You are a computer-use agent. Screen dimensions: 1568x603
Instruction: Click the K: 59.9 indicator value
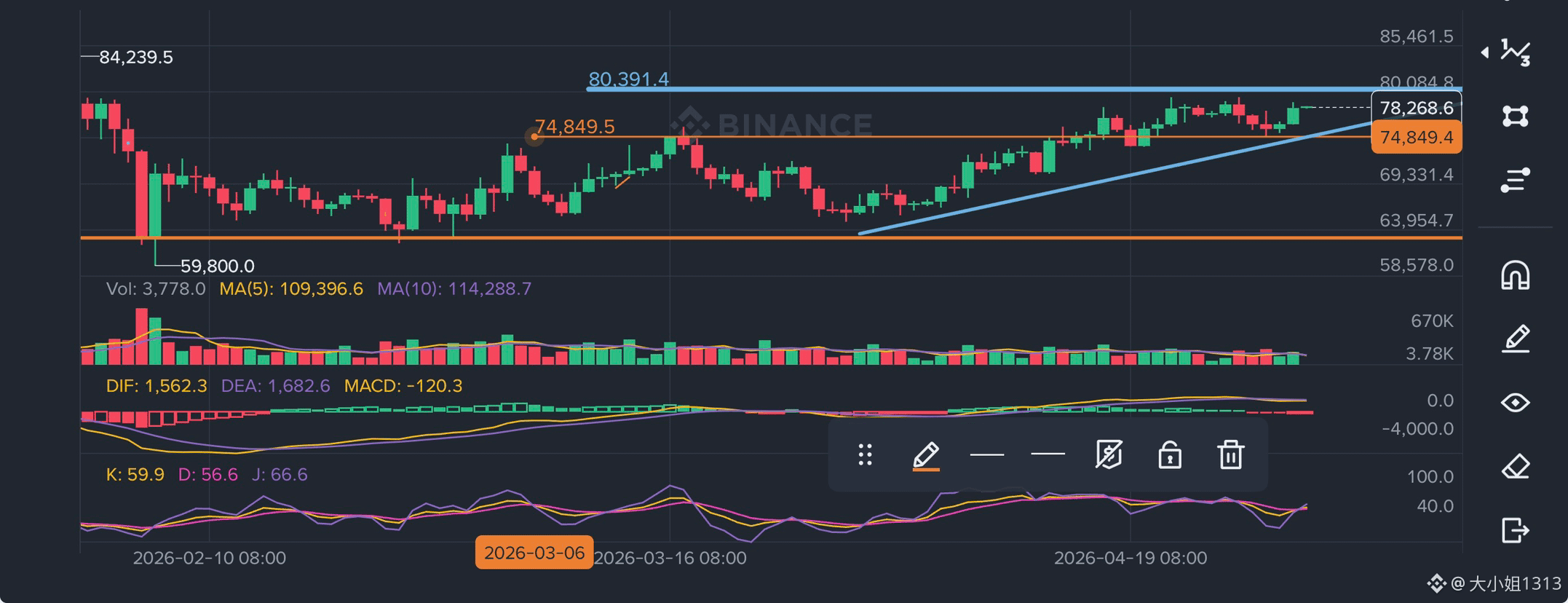135,475
